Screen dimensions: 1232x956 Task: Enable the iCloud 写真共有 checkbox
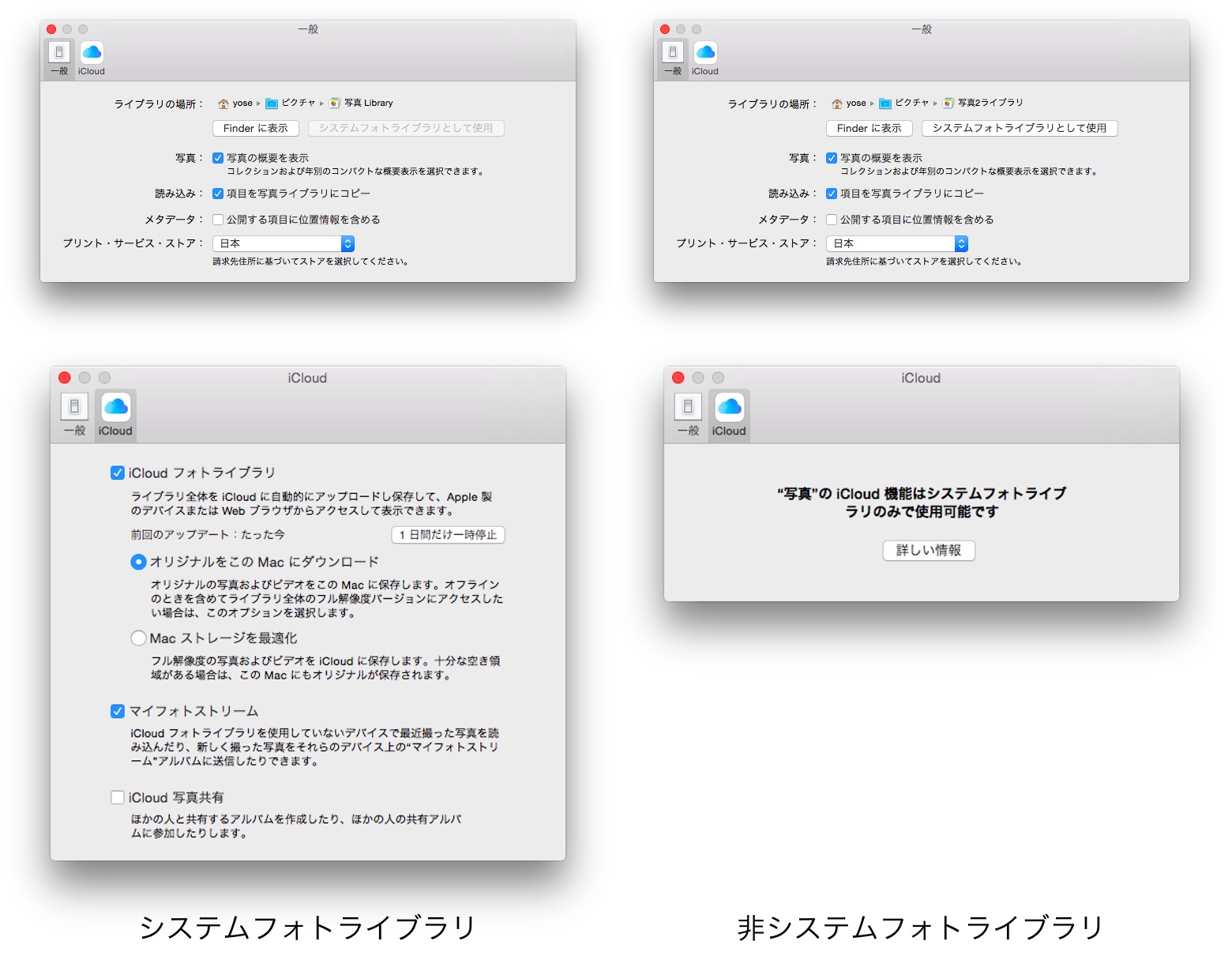[x=118, y=797]
